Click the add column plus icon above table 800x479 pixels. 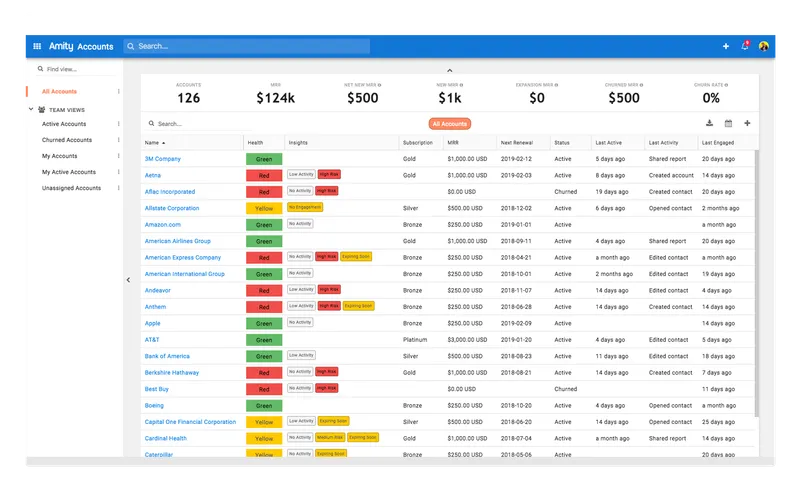point(747,123)
